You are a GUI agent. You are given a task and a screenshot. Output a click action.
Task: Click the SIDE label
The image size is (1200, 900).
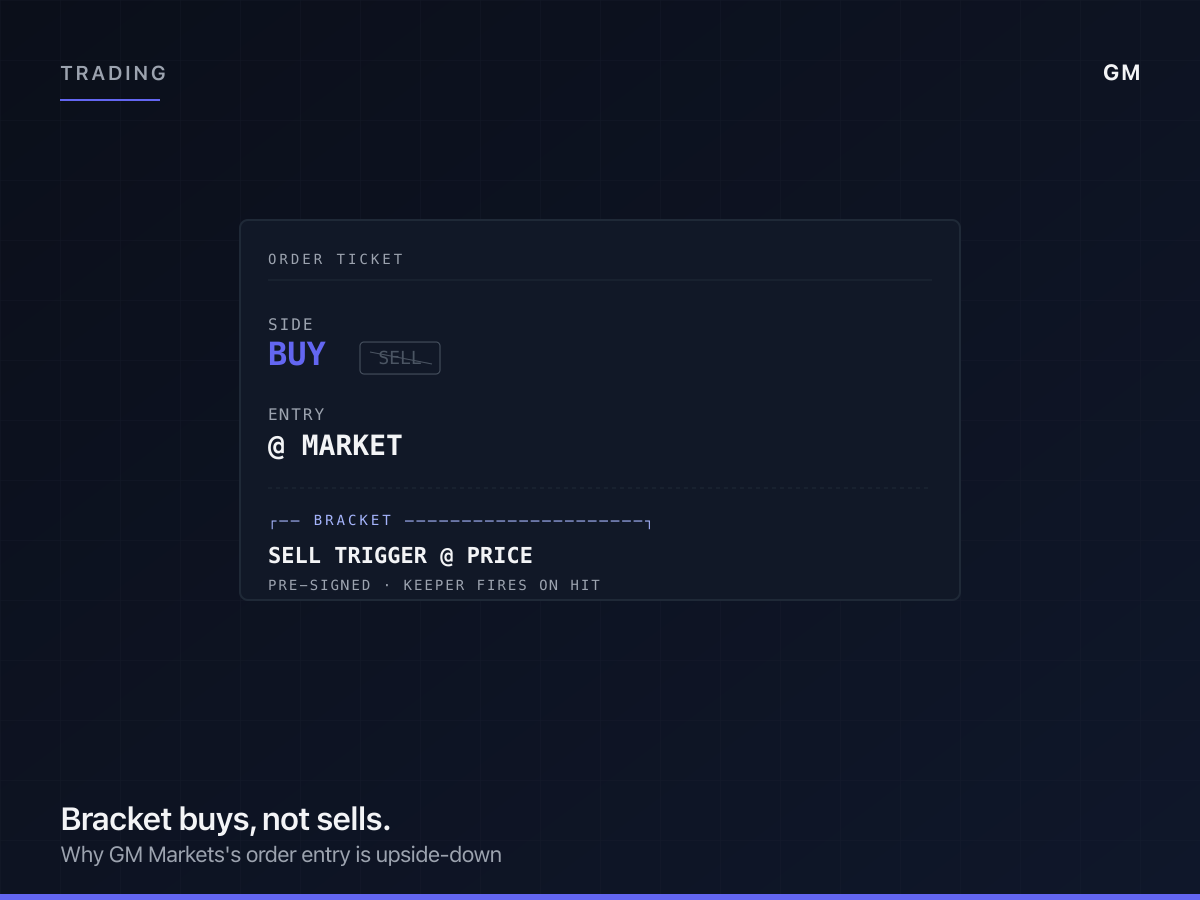click(291, 324)
